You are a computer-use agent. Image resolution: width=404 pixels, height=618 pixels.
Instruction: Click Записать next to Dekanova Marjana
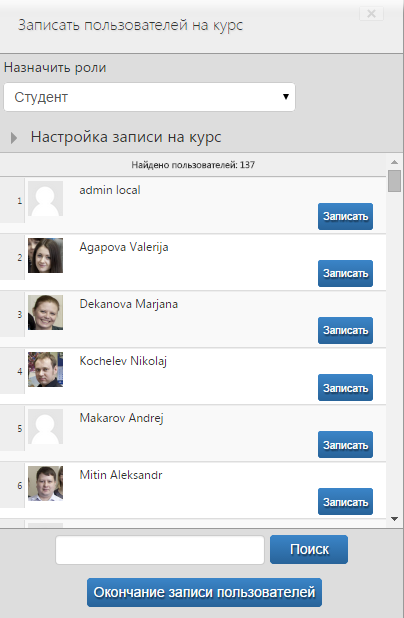point(345,330)
